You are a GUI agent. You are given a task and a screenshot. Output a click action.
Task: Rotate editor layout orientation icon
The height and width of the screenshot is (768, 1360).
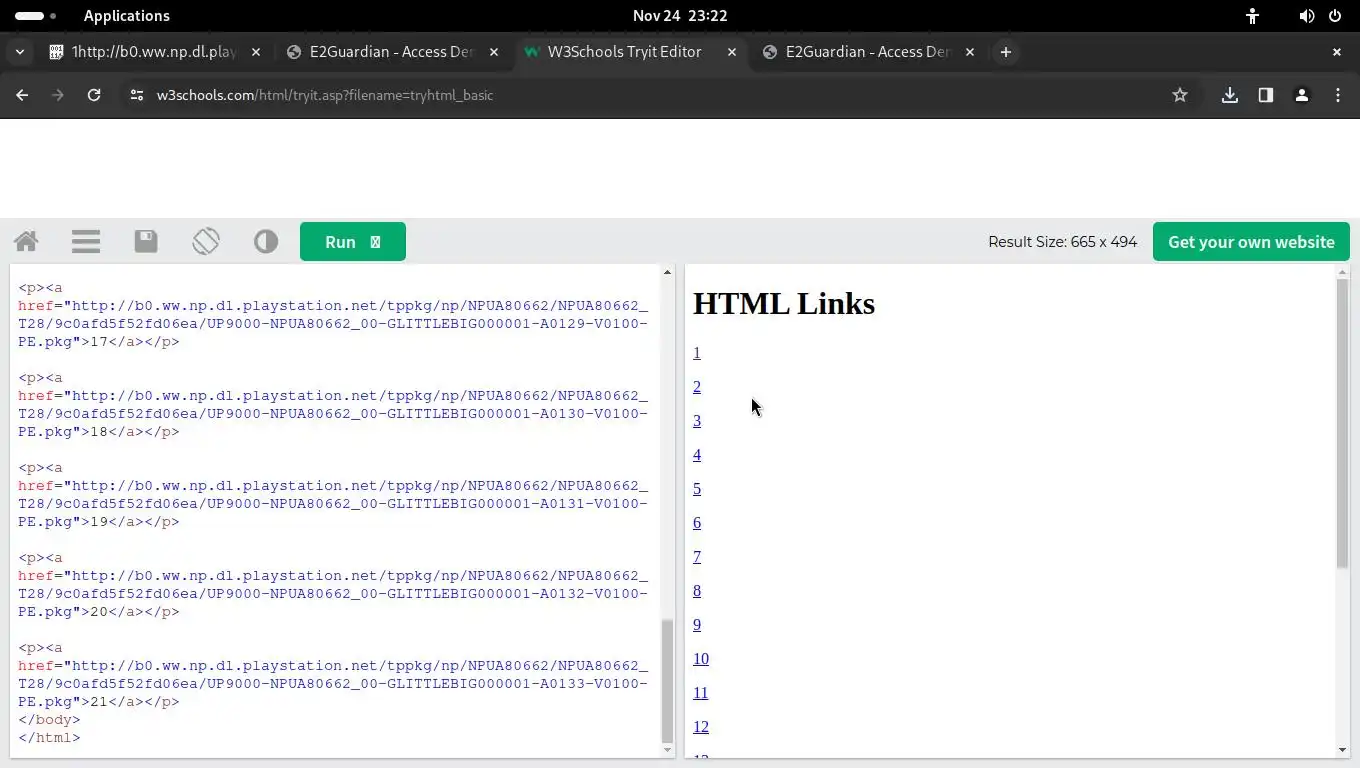[206, 241]
